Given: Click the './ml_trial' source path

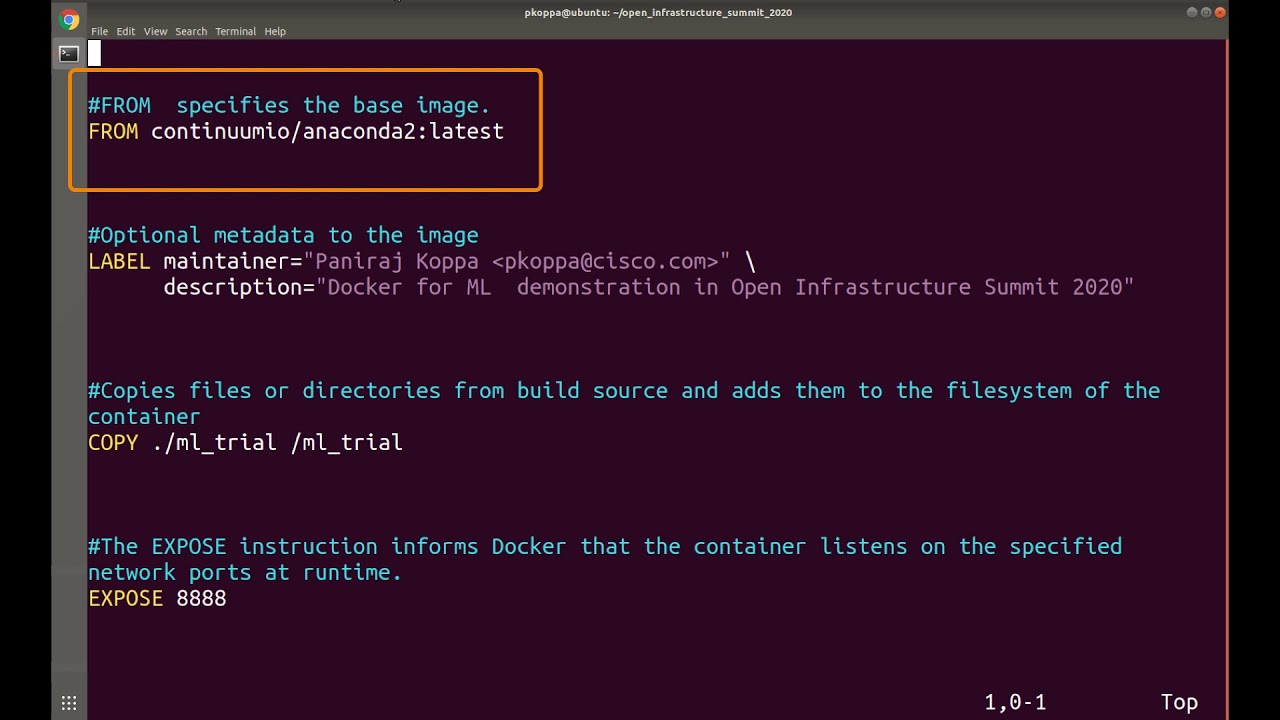Looking at the screenshot, I should coord(214,442).
